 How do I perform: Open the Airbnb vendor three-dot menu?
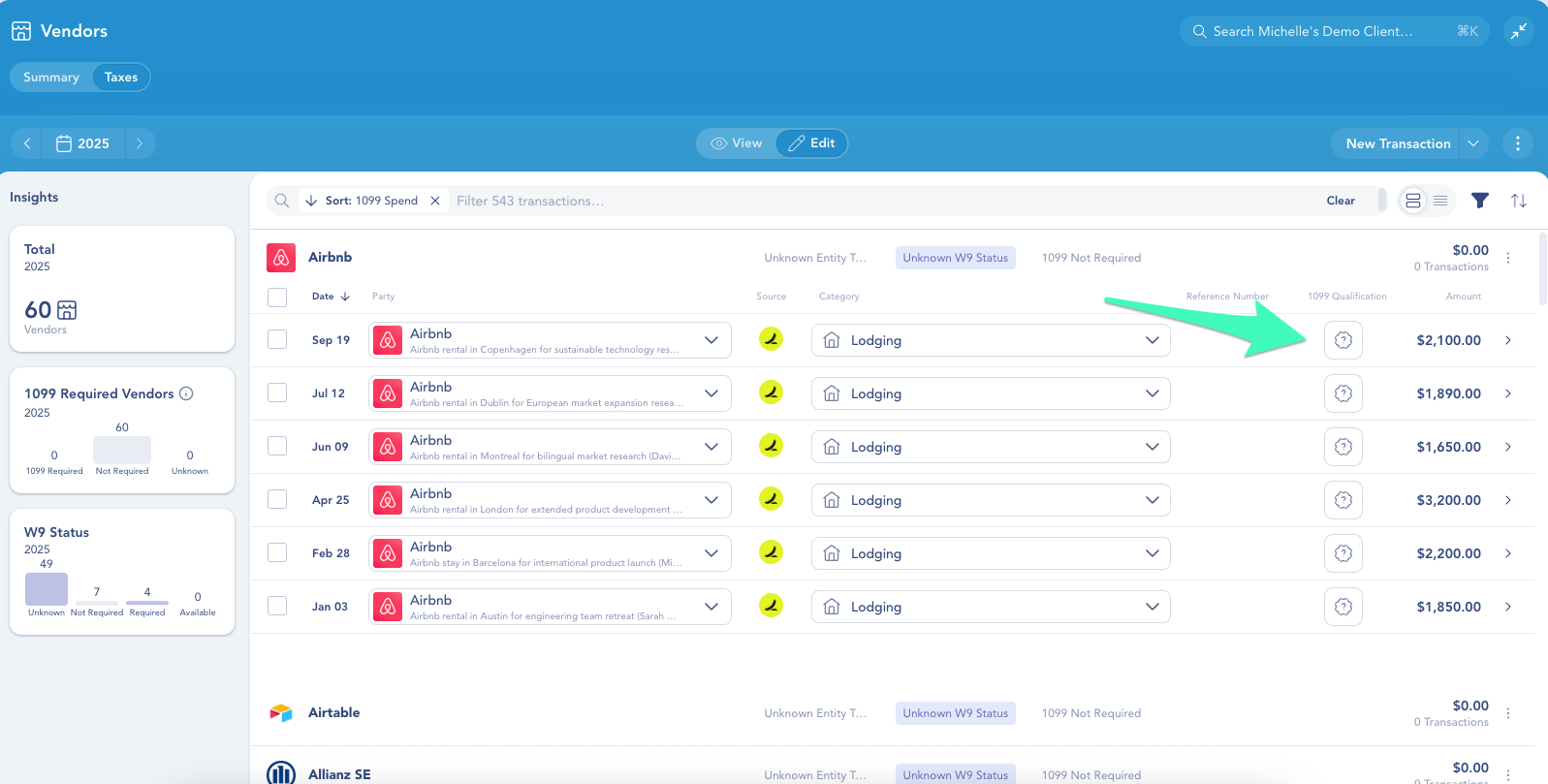click(1508, 258)
